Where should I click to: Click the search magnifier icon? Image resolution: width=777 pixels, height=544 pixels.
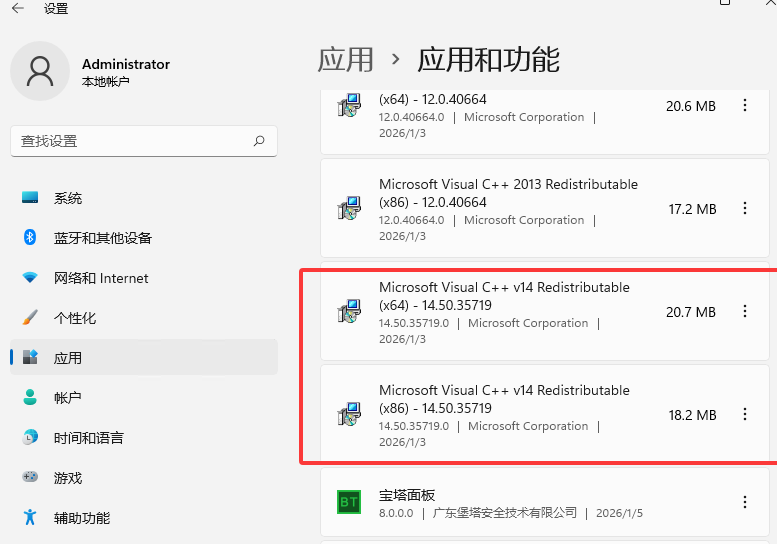pyautogui.click(x=259, y=141)
